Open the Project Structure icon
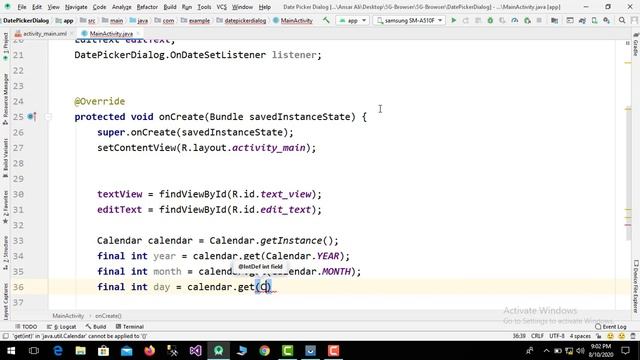Image resolution: width=640 pixels, height=360 pixels. [x=554, y=20]
